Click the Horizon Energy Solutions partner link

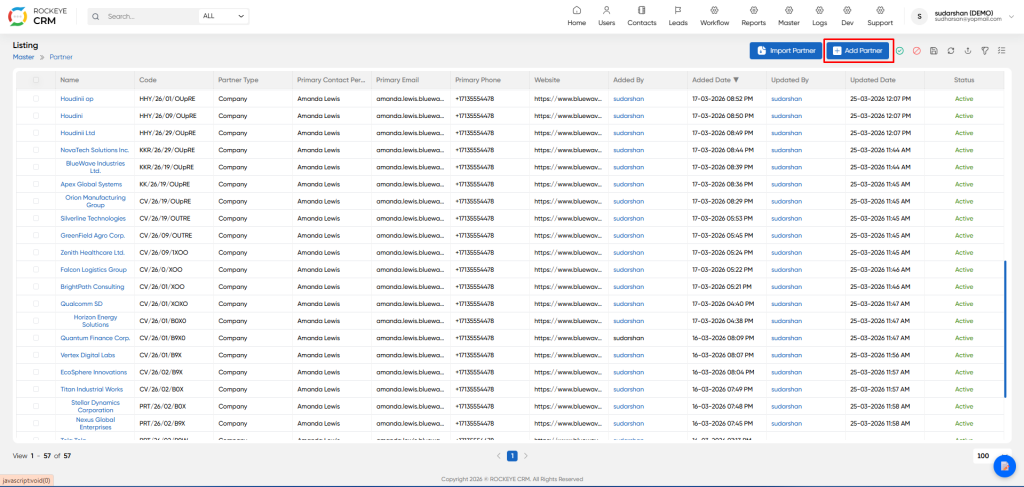pyautogui.click(x=95, y=321)
